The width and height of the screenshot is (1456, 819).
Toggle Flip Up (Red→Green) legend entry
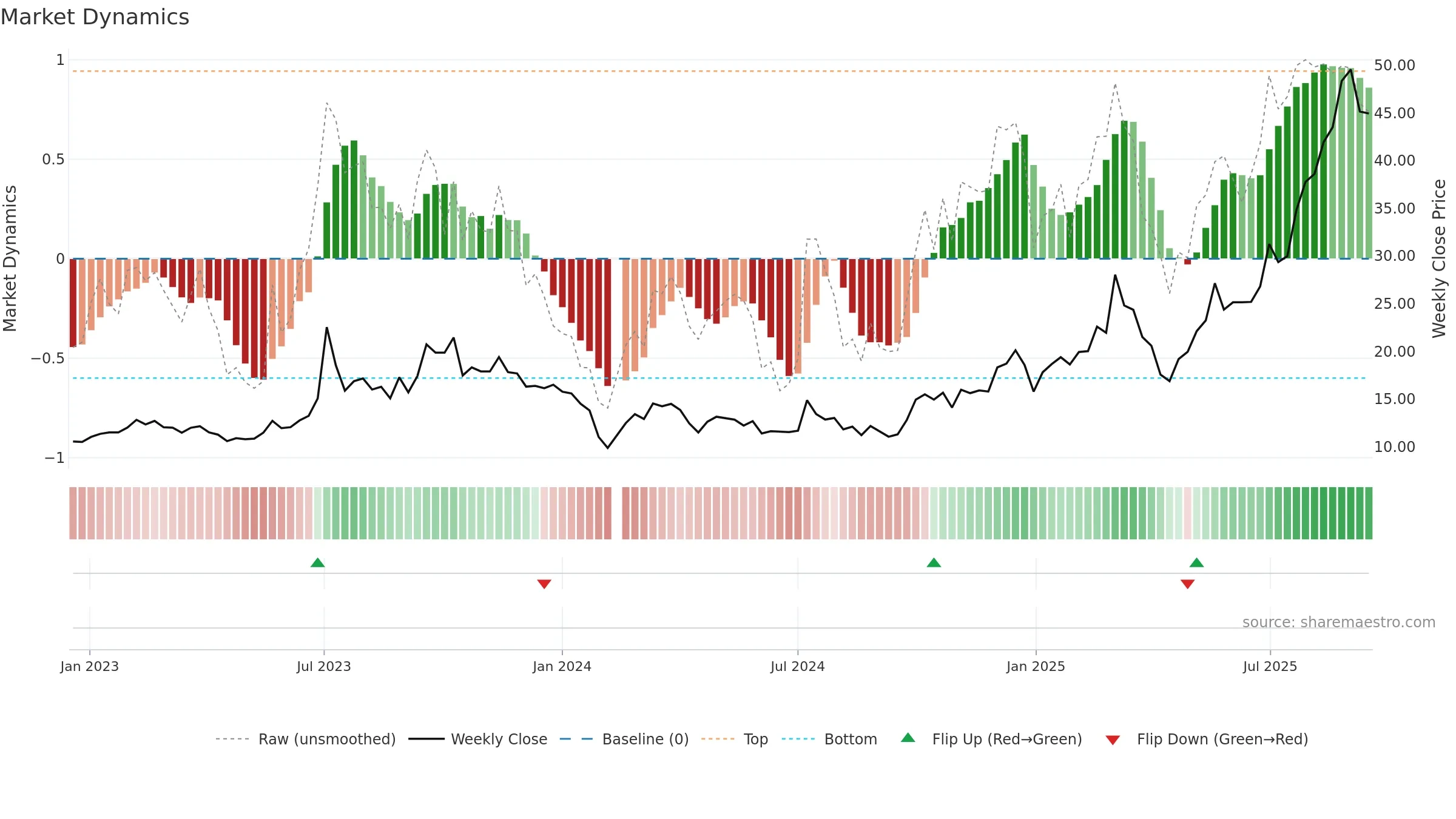(992, 739)
